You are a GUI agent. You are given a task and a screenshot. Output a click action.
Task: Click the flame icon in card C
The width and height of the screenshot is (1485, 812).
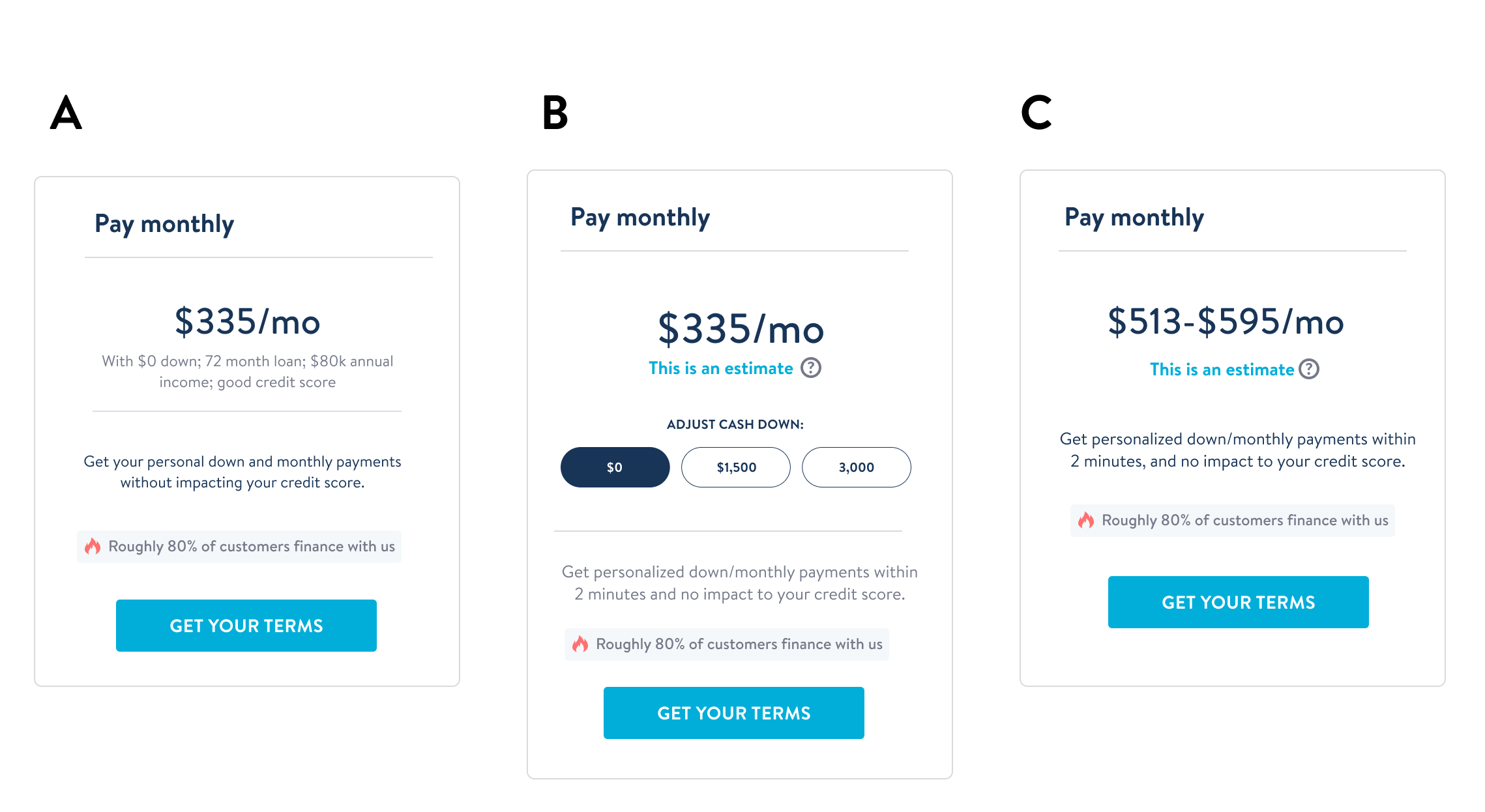[1086, 520]
